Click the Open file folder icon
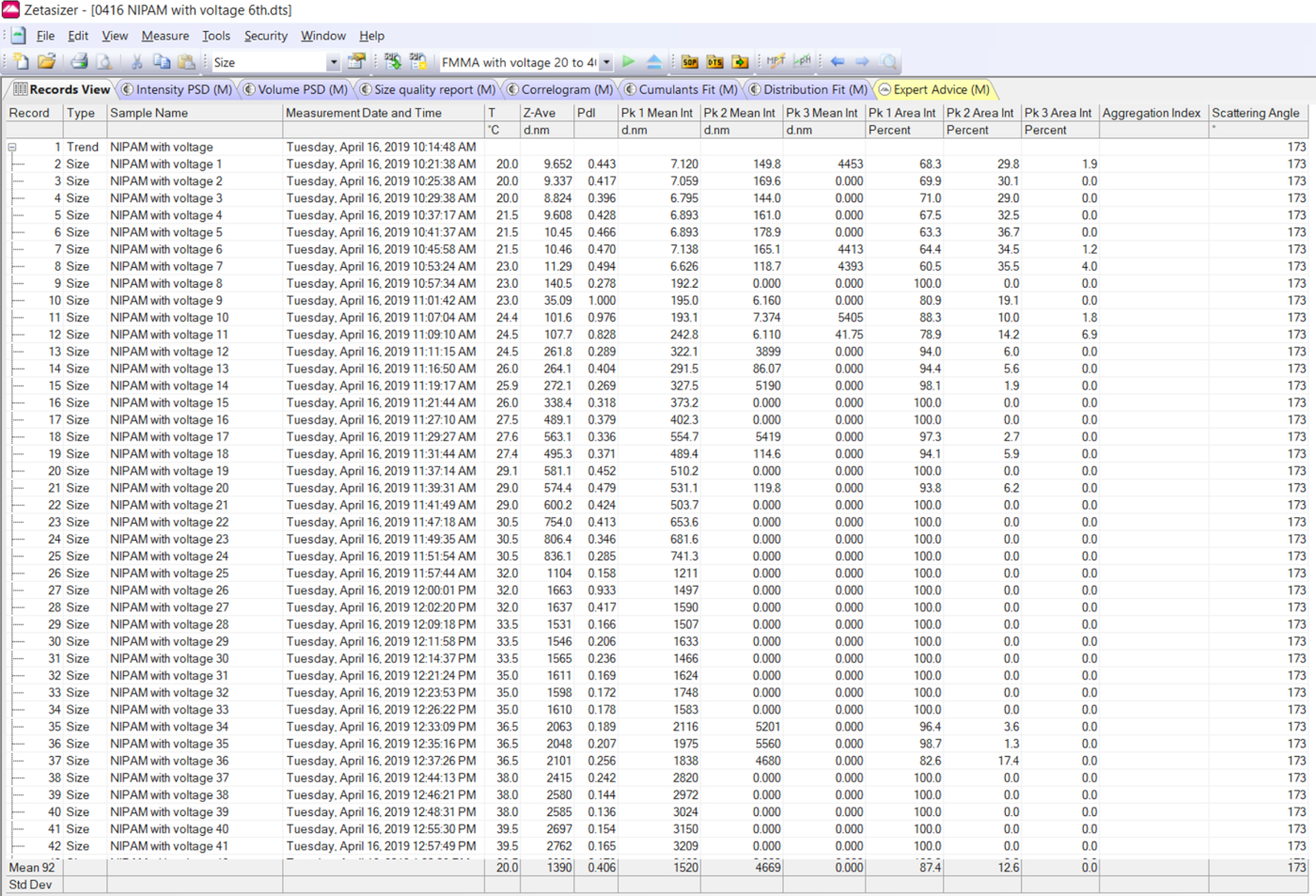Screen dimensions: 1316x896 point(46,62)
